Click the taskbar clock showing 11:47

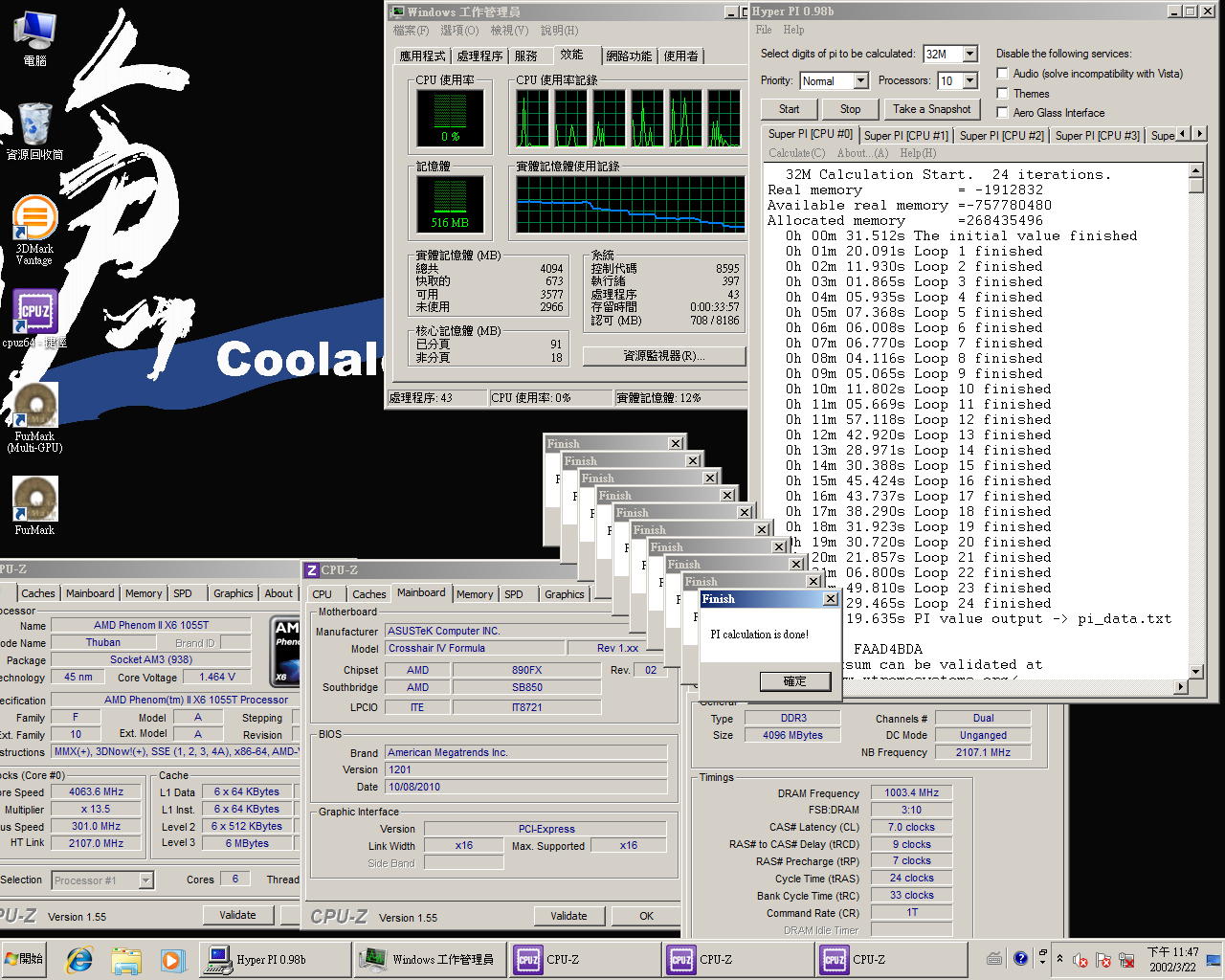pos(1172,959)
